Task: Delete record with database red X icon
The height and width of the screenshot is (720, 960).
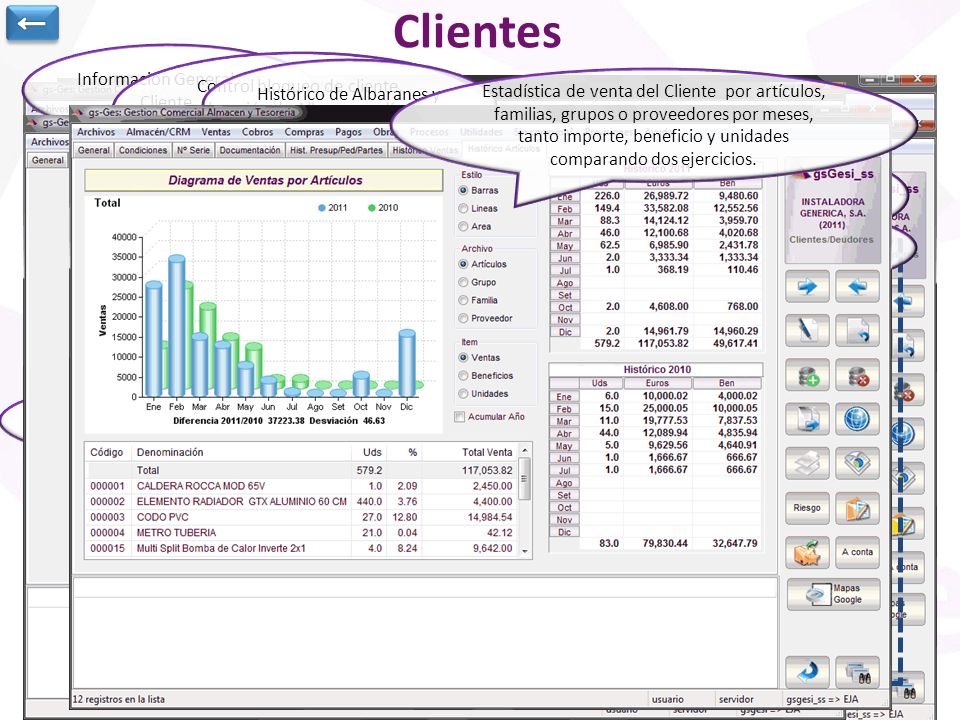Action: click(857, 375)
